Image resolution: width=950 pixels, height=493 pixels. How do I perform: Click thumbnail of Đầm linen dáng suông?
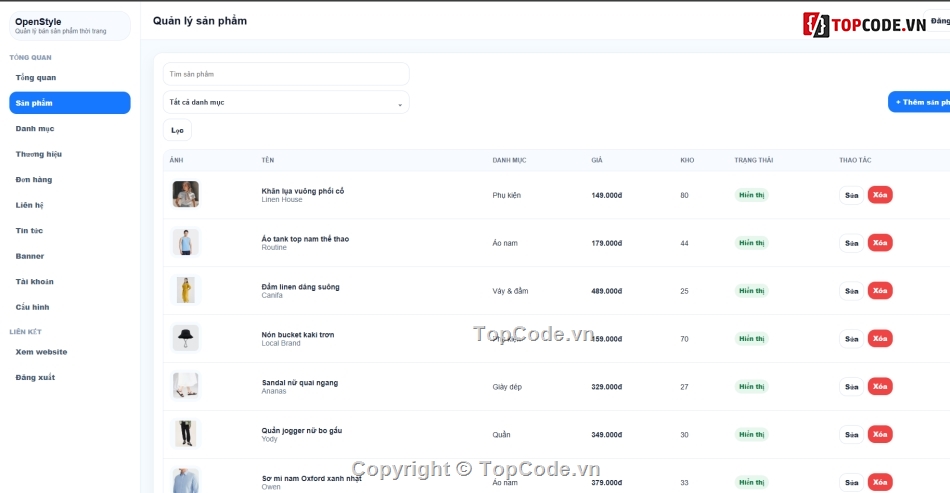coord(185,290)
